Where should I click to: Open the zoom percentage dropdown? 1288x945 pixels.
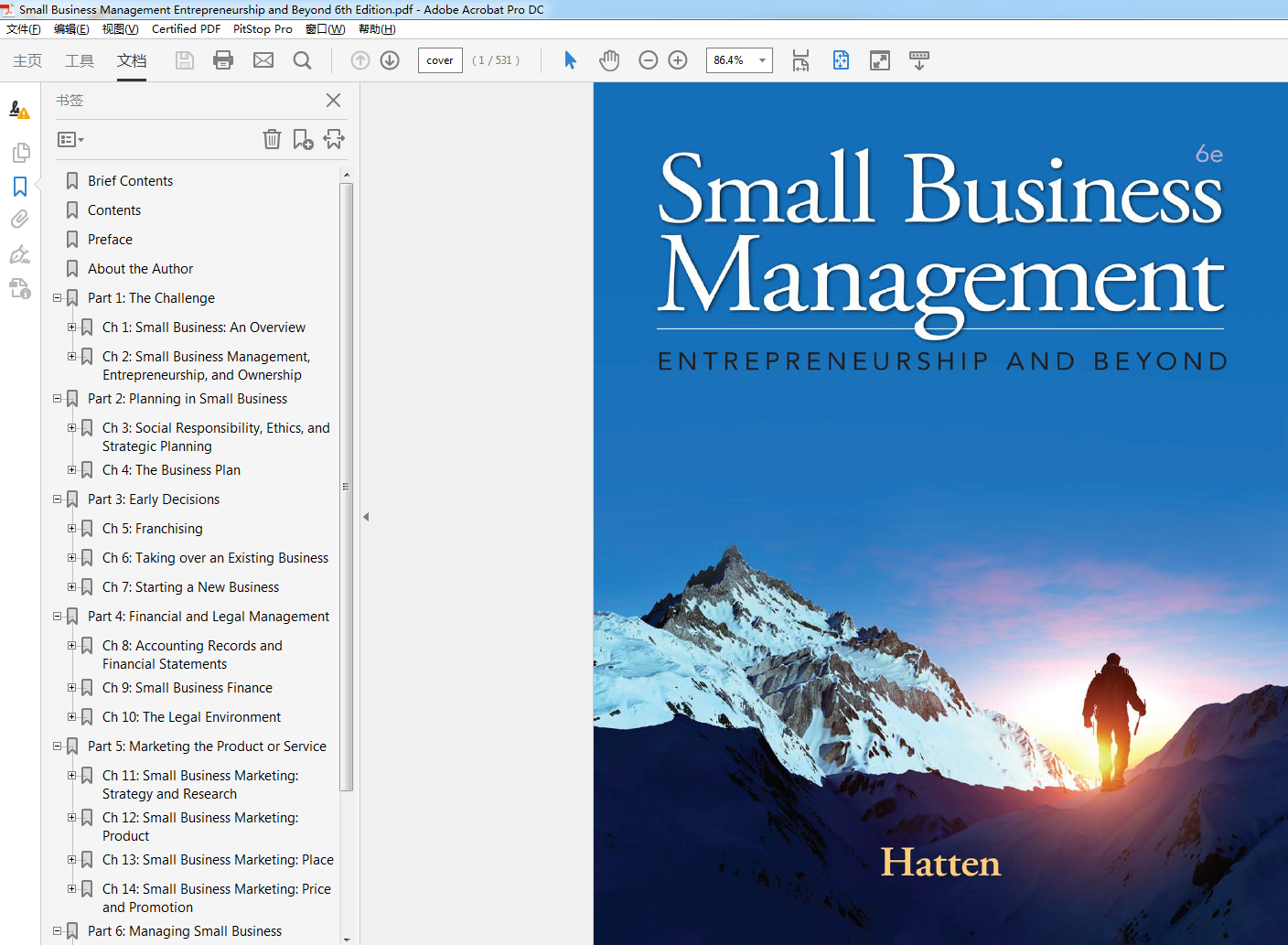762,60
